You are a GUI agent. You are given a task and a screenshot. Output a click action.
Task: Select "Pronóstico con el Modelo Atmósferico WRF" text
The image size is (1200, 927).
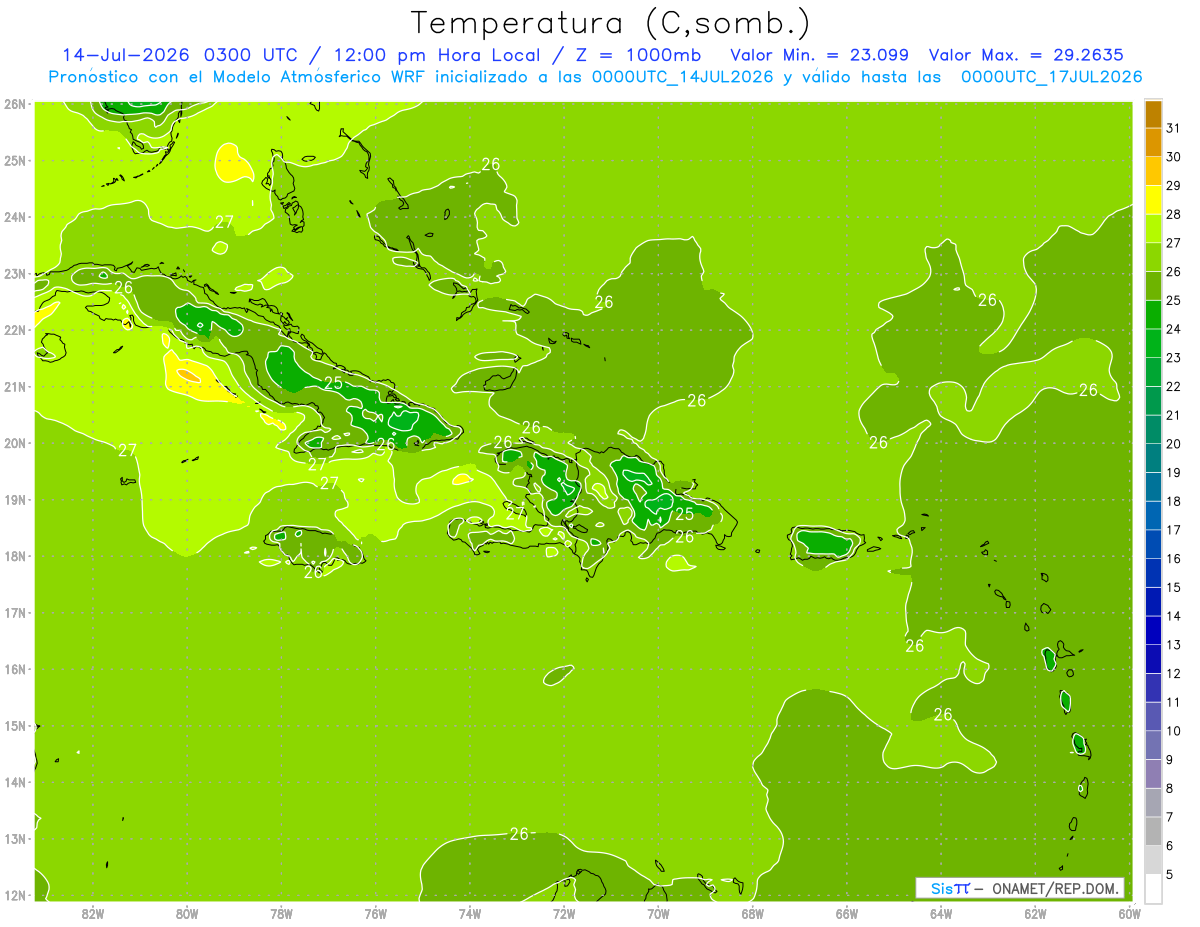(236, 77)
